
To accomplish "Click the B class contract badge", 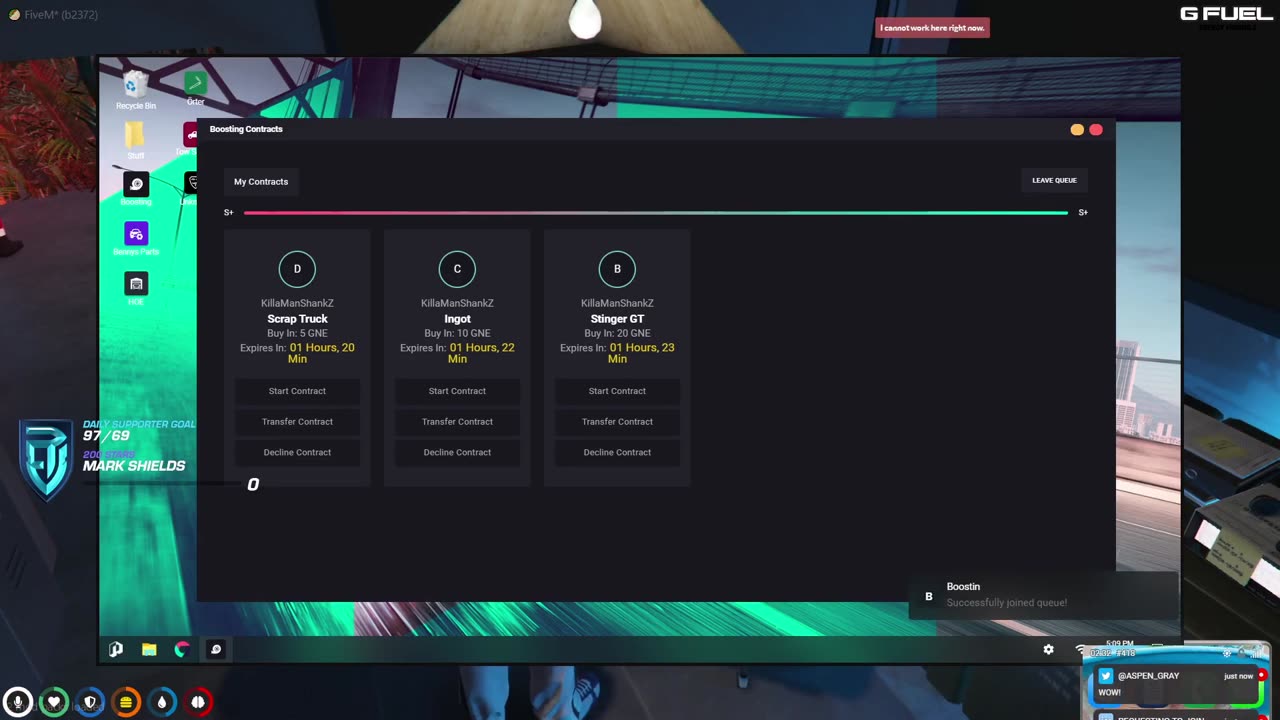I will point(617,269).
